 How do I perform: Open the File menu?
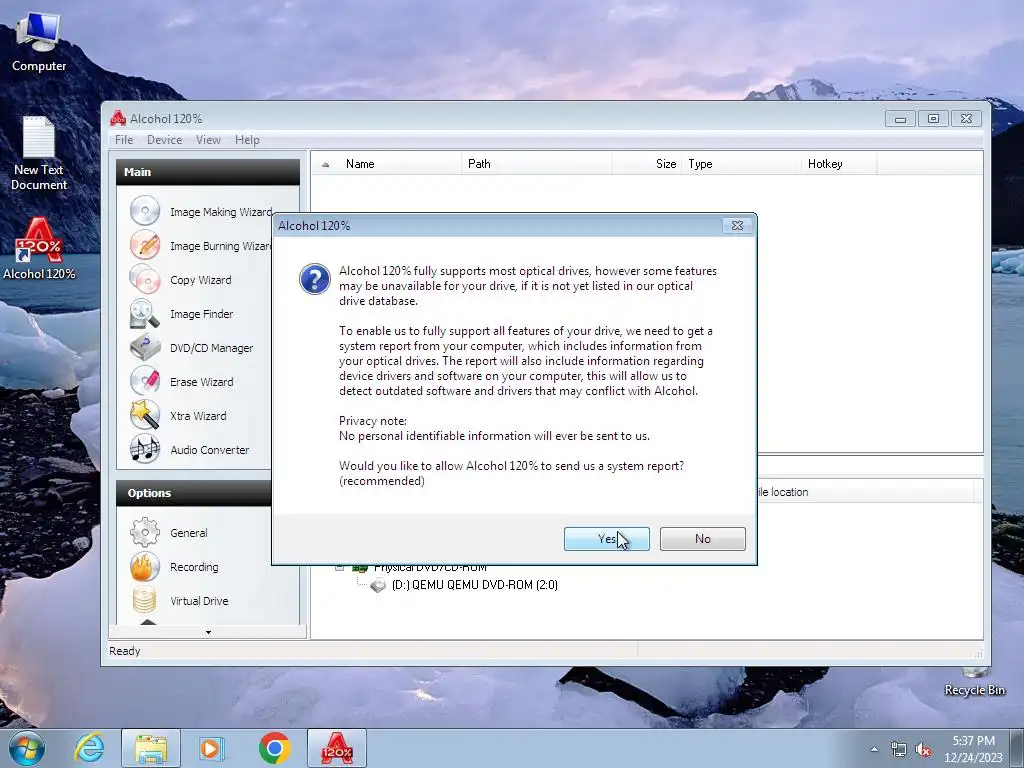point(124,140)
